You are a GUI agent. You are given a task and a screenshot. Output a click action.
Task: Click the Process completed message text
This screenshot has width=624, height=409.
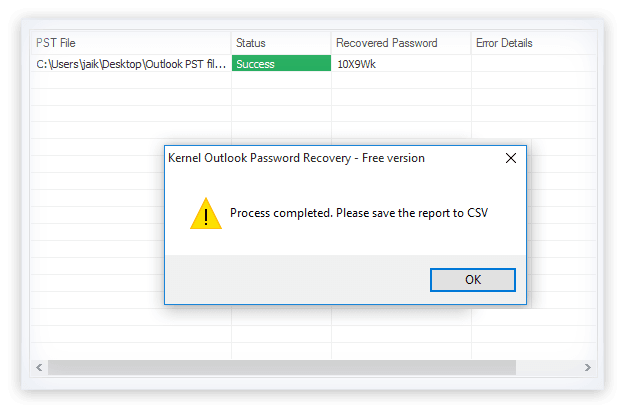(359, 213)
